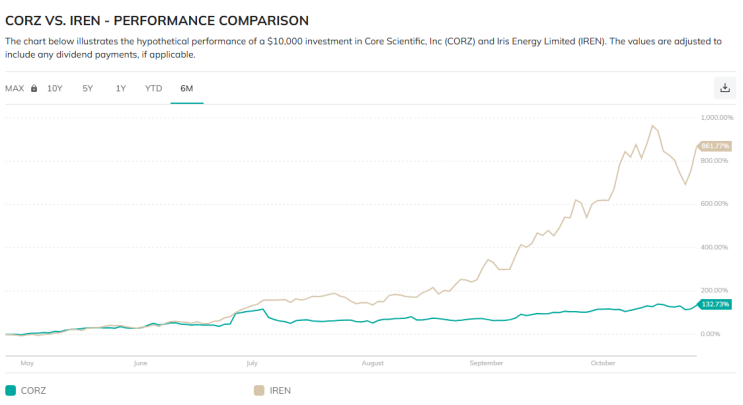Select the 6M time range tab

tap(187, 89)
